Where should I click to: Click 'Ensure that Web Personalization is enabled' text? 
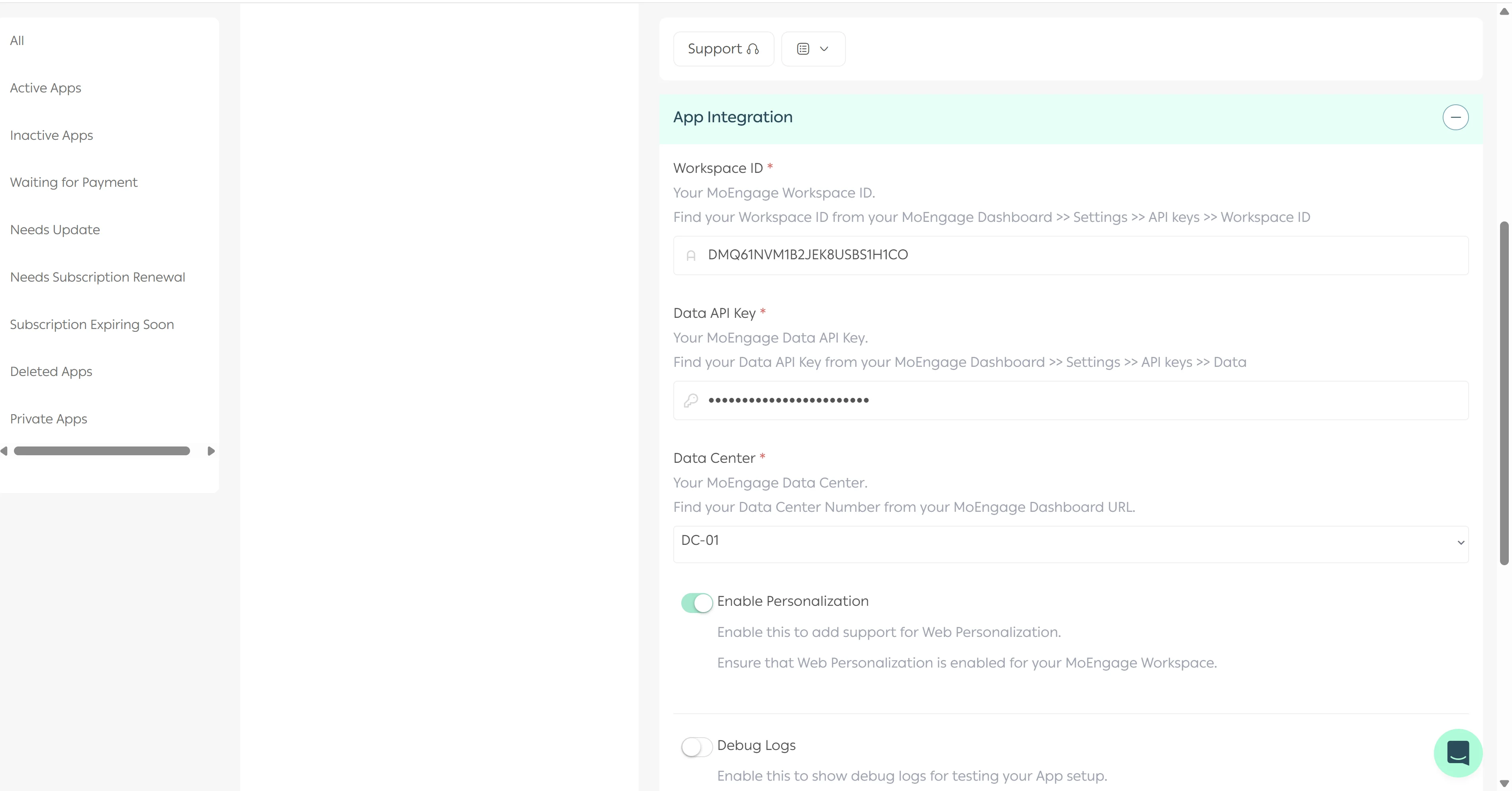click(x=967, y=663)
